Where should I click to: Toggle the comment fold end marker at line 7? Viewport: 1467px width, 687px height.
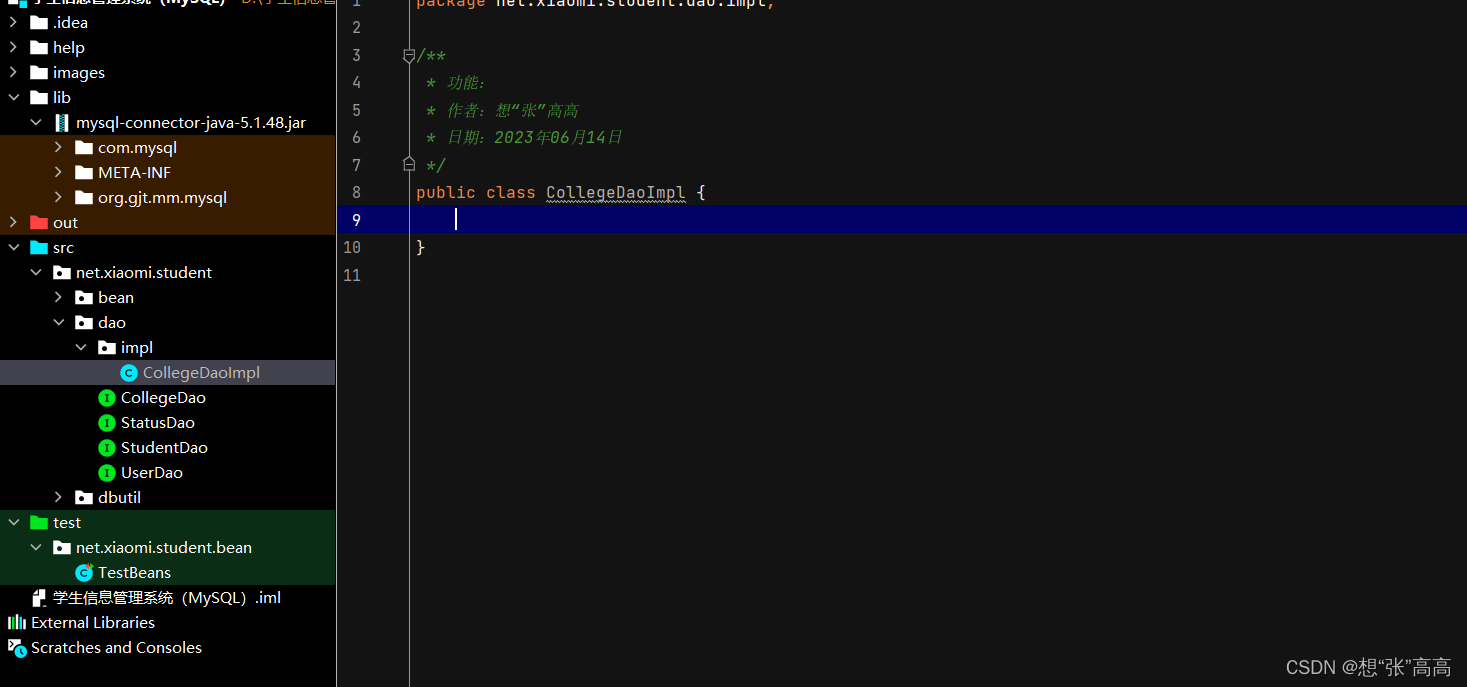(x=408, y=162)
